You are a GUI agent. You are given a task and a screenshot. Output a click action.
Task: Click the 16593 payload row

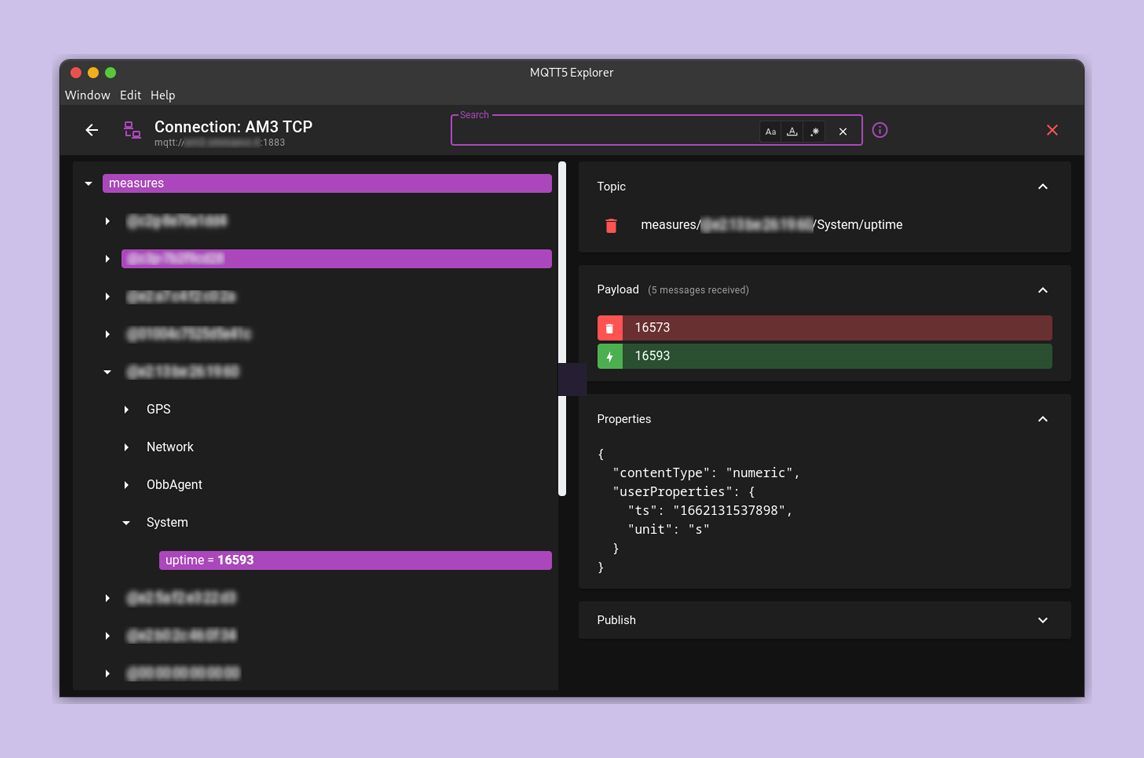pos(824,356)
